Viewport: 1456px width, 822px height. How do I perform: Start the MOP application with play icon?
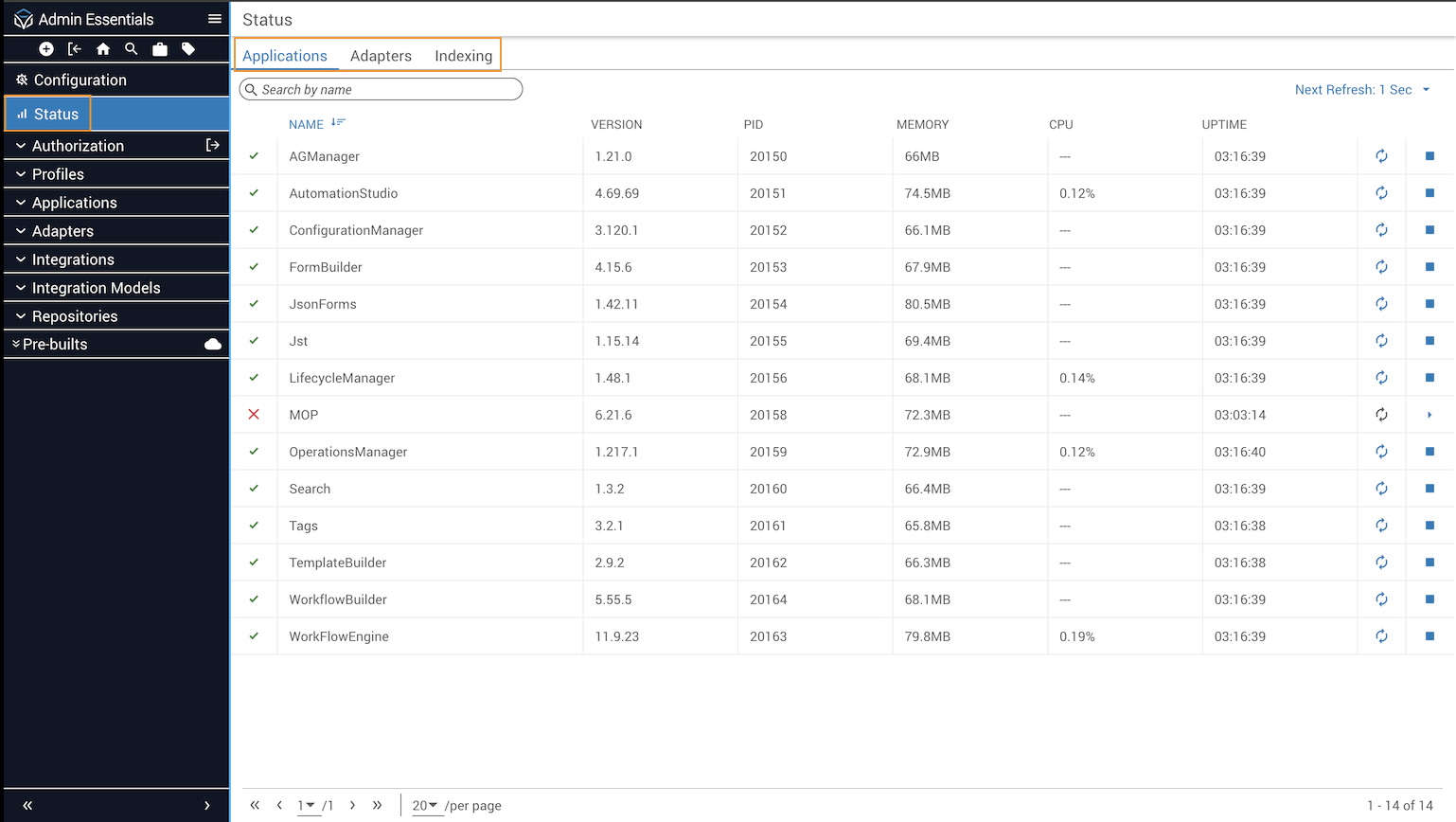tap(1429, 415)
